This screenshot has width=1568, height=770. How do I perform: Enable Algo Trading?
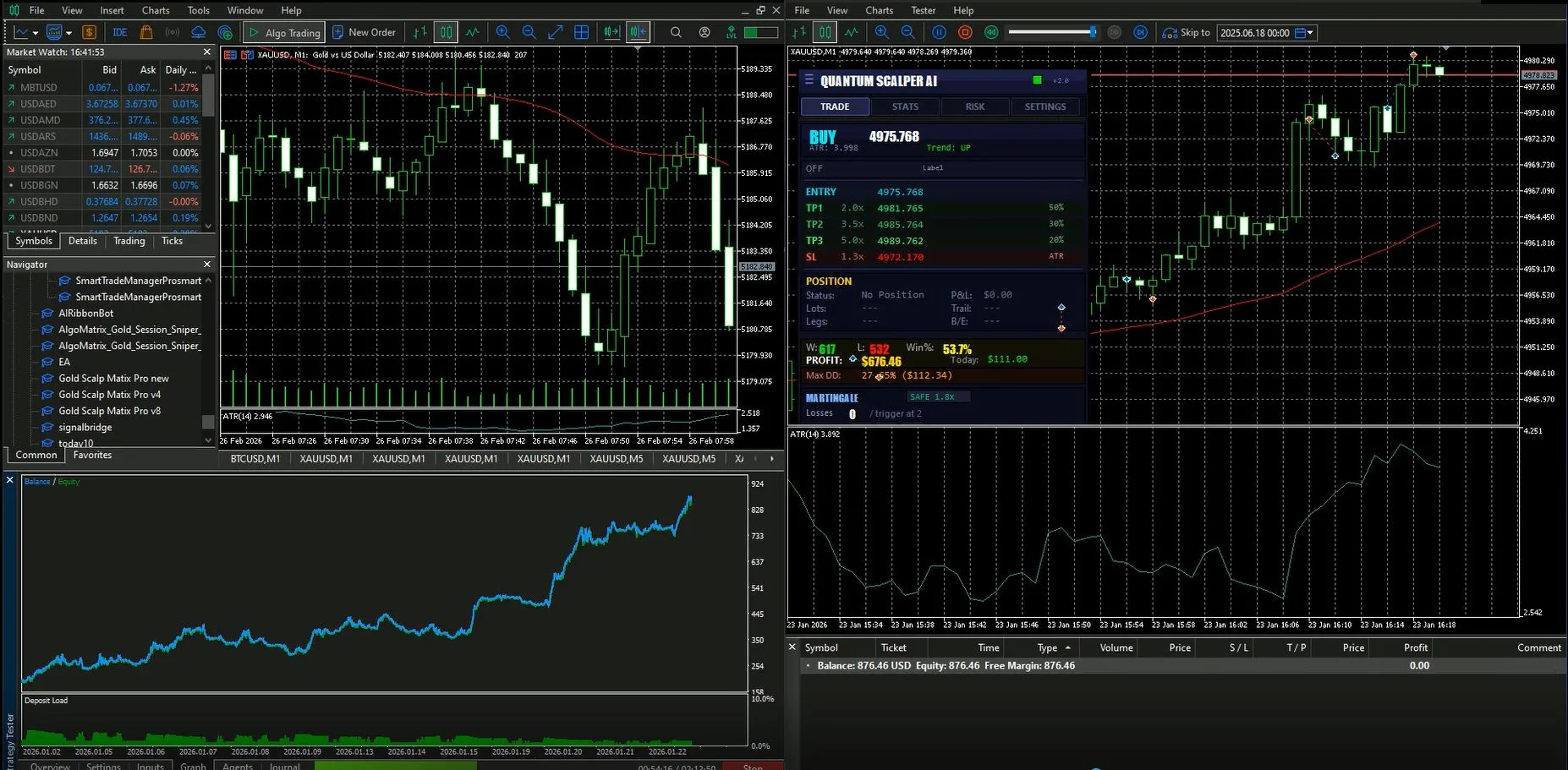283,32
